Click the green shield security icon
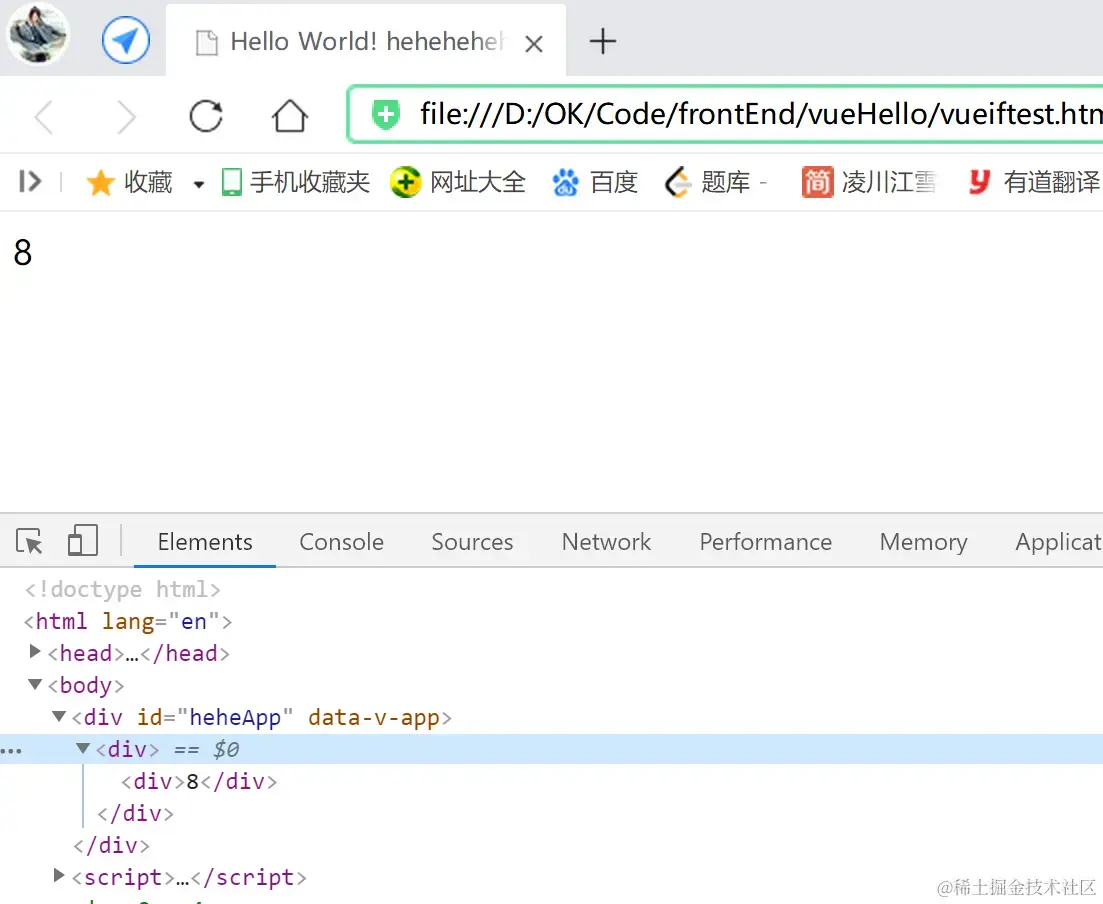The image size is (1103, 904). point(385,114)
